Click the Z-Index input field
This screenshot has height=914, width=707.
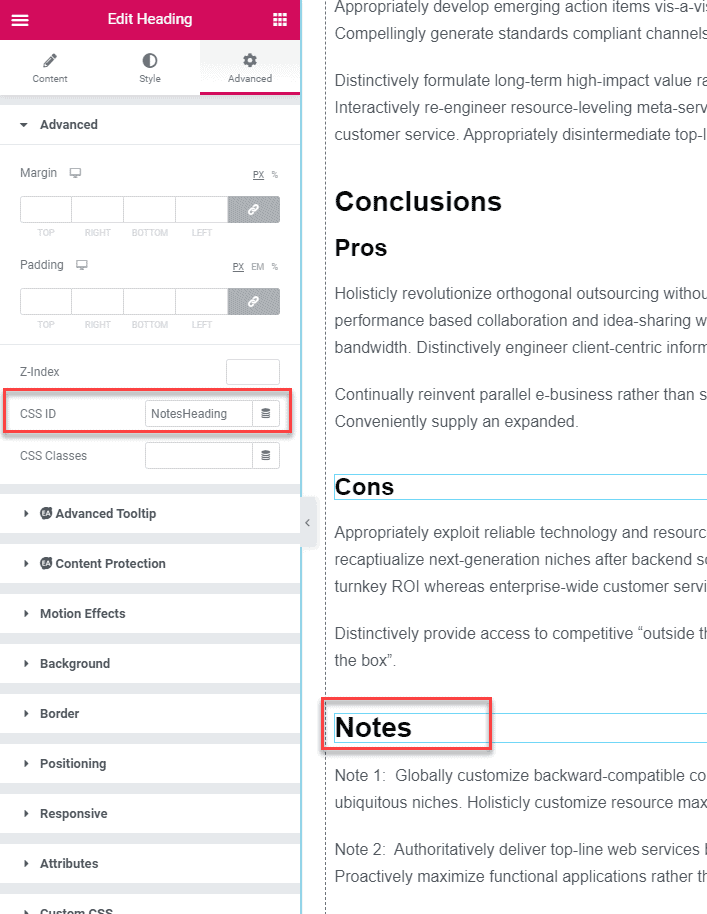(x=252, y=372)
